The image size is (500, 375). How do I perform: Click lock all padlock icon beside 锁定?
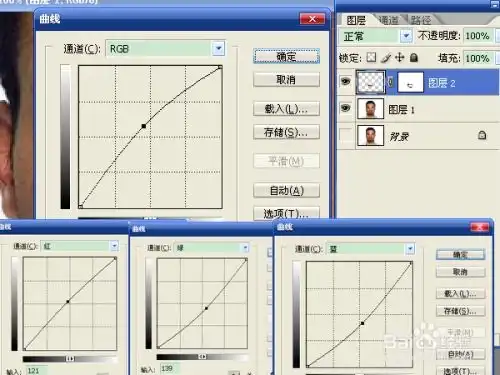coord(414,58)
